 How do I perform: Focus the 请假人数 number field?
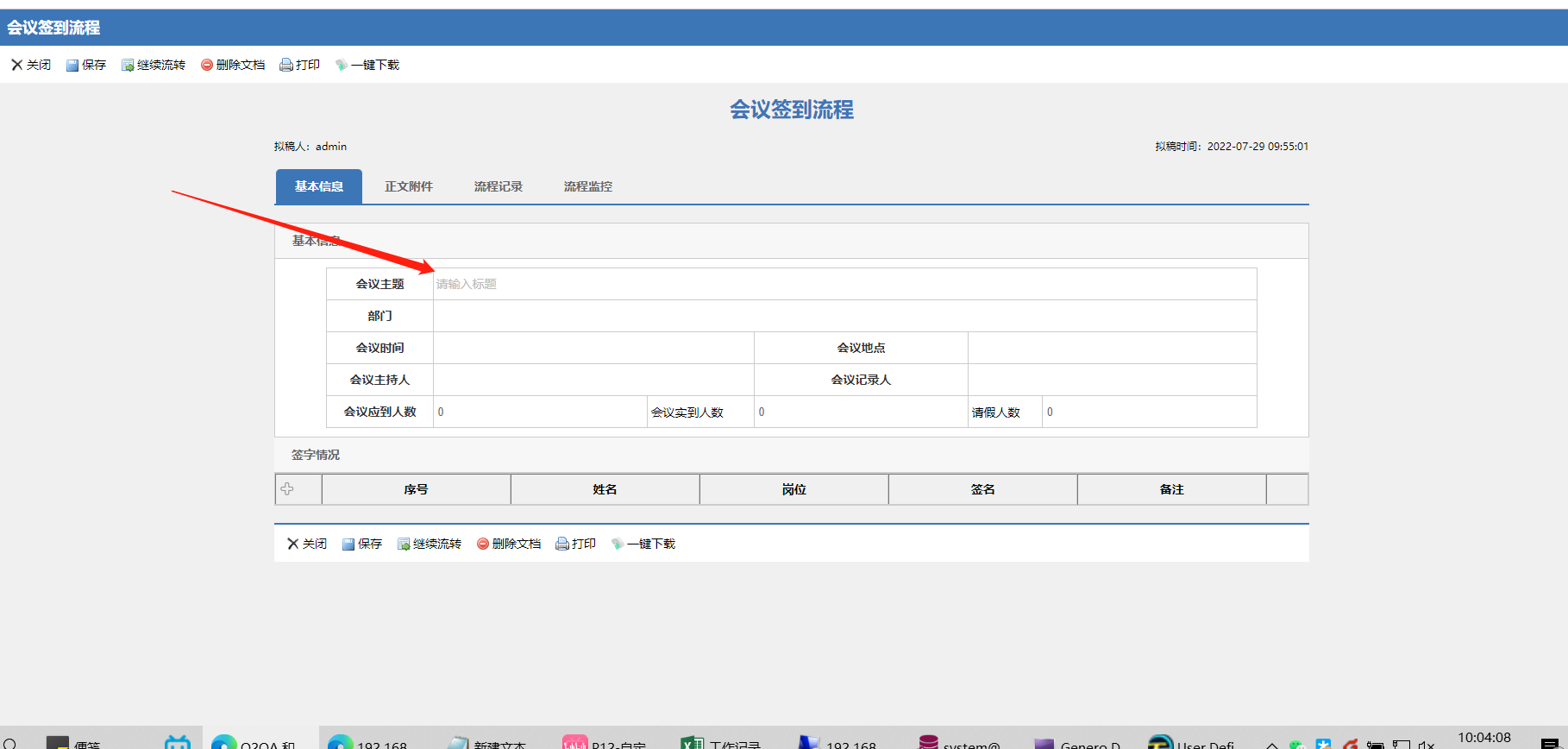tap(1149, 412)
